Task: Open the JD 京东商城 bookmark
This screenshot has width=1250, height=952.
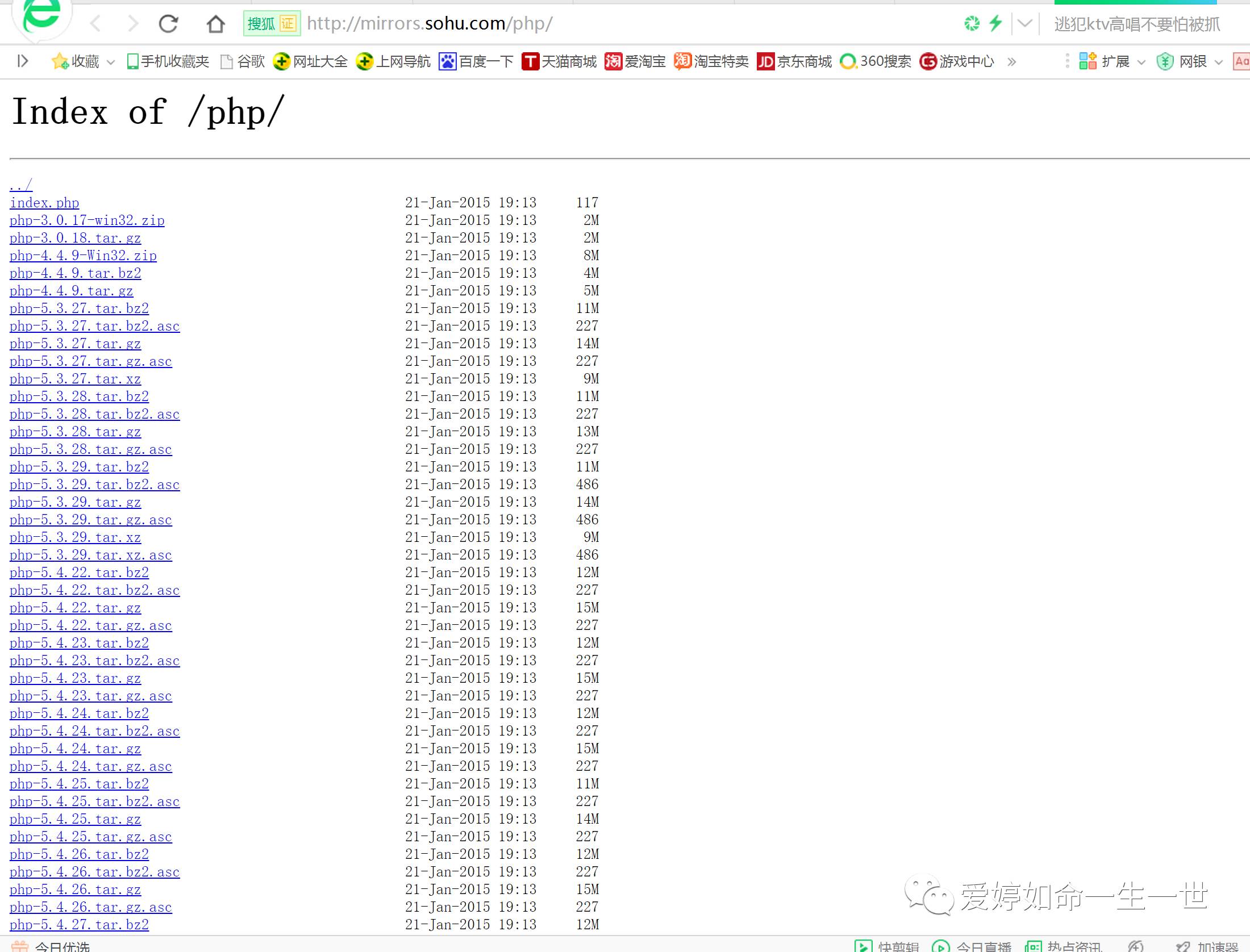Action: (794, 61)
